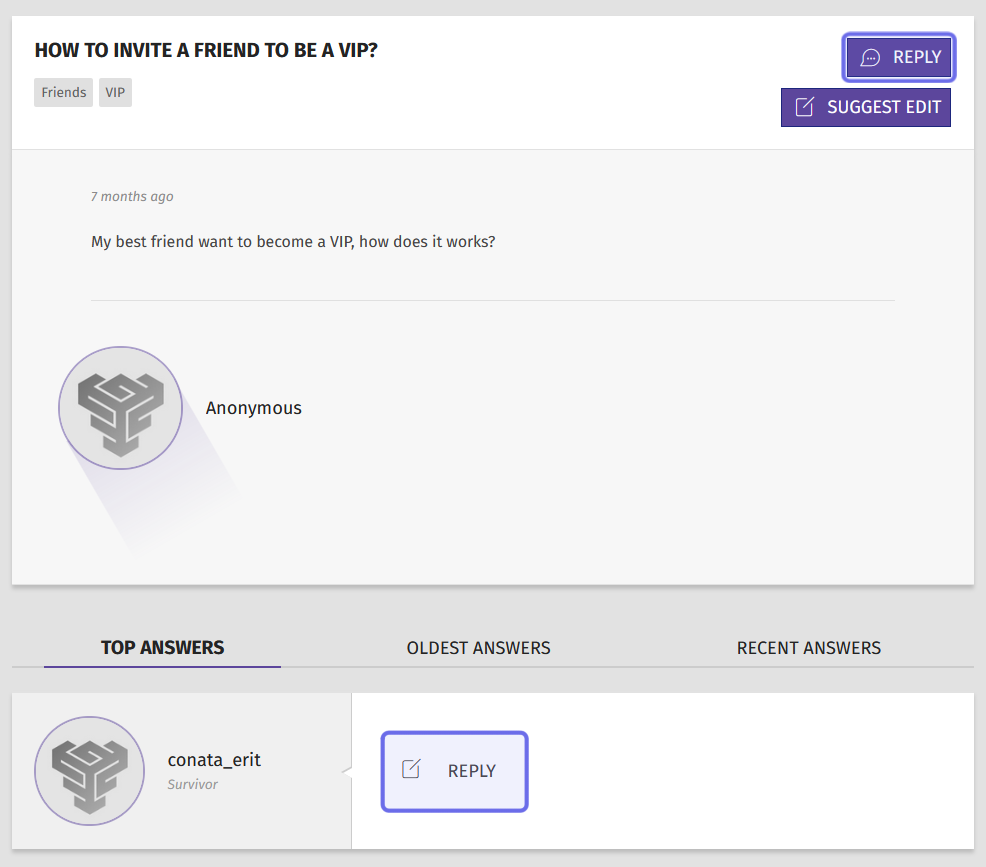Click the pencil icon in Suggest Edit button
Image resolution: width=986 pixels, height=867 pixels.
pos(804,107)
